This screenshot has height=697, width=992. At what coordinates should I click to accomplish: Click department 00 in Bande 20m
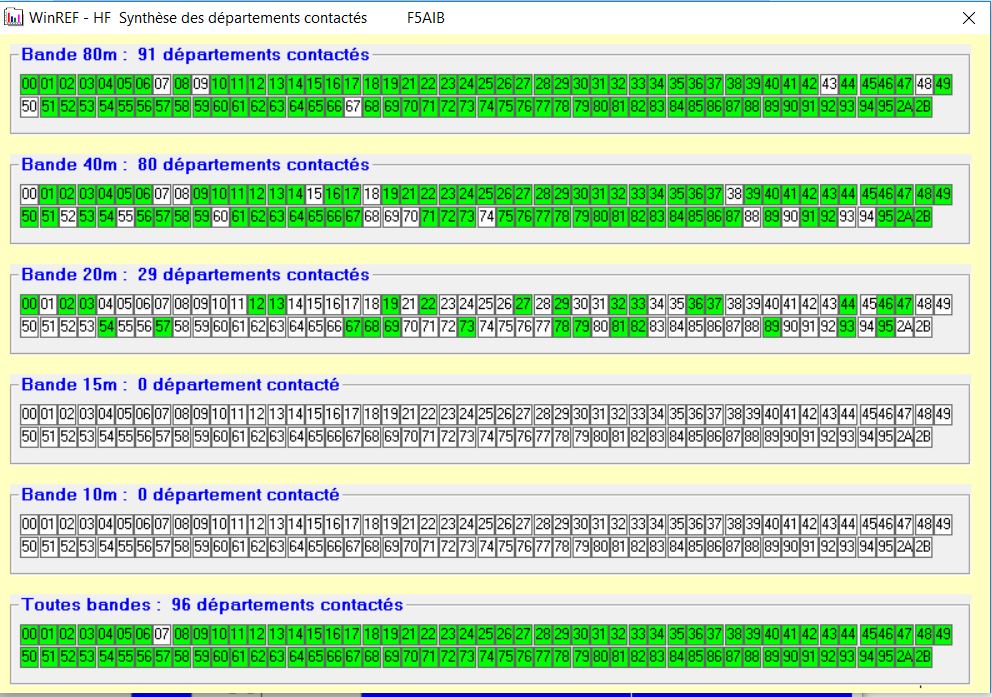[29, 304]
